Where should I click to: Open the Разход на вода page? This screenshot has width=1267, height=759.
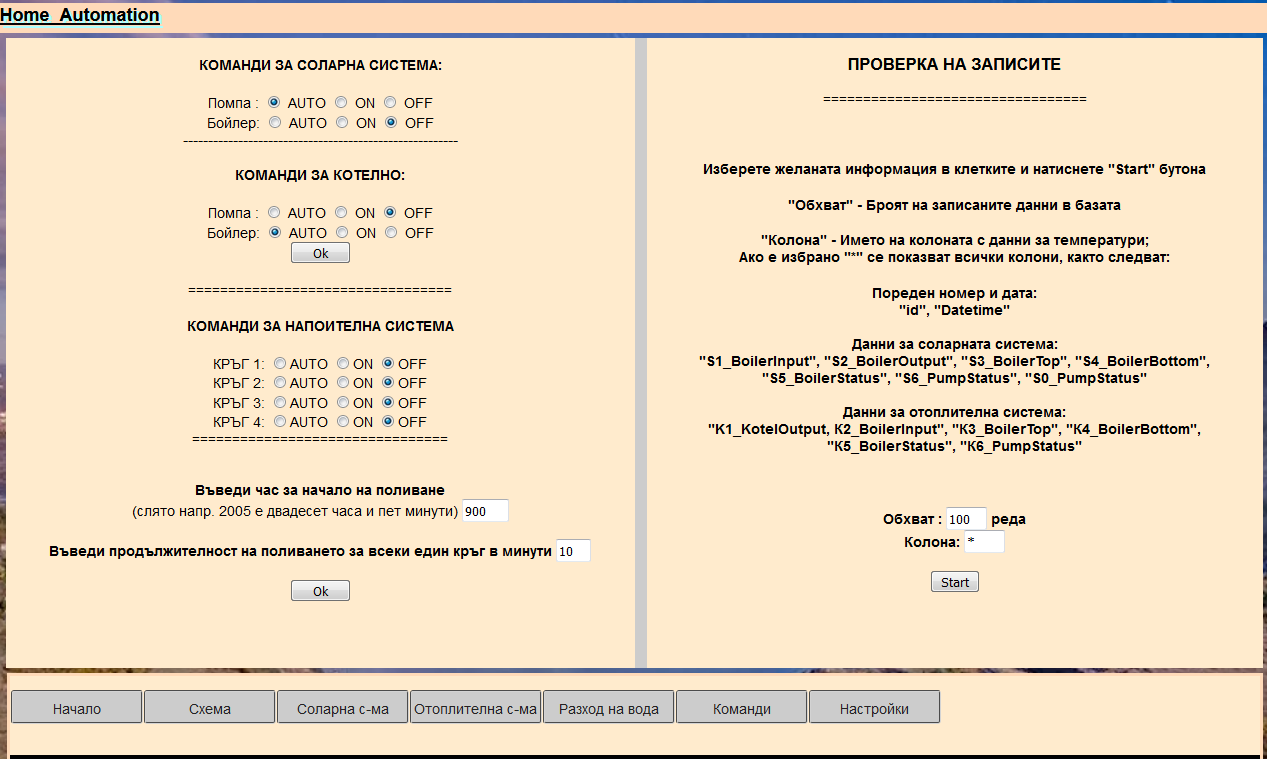pyautogui.click(x=609, y=707)
